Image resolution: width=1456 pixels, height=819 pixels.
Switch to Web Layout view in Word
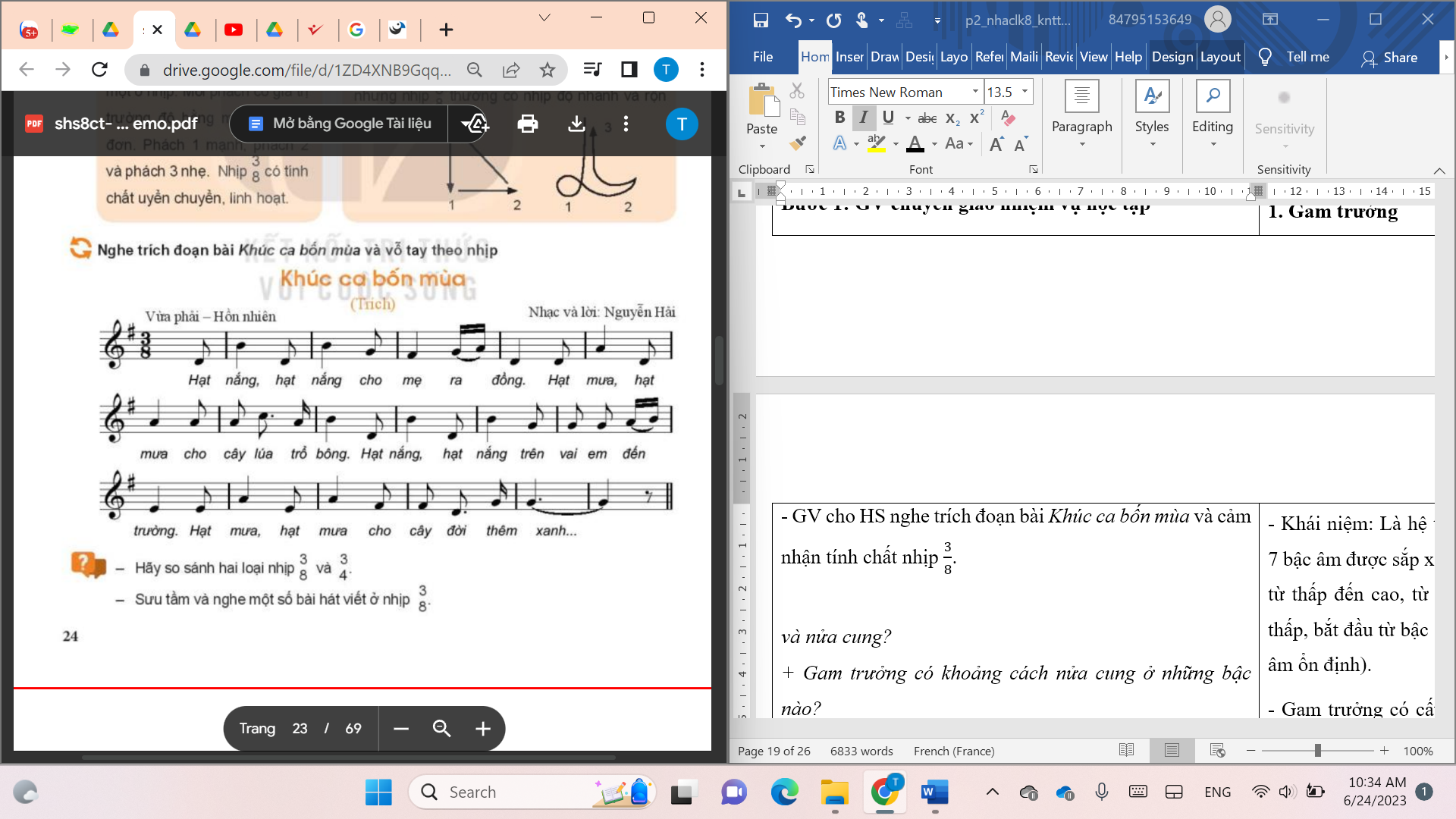pos(1218,750)
